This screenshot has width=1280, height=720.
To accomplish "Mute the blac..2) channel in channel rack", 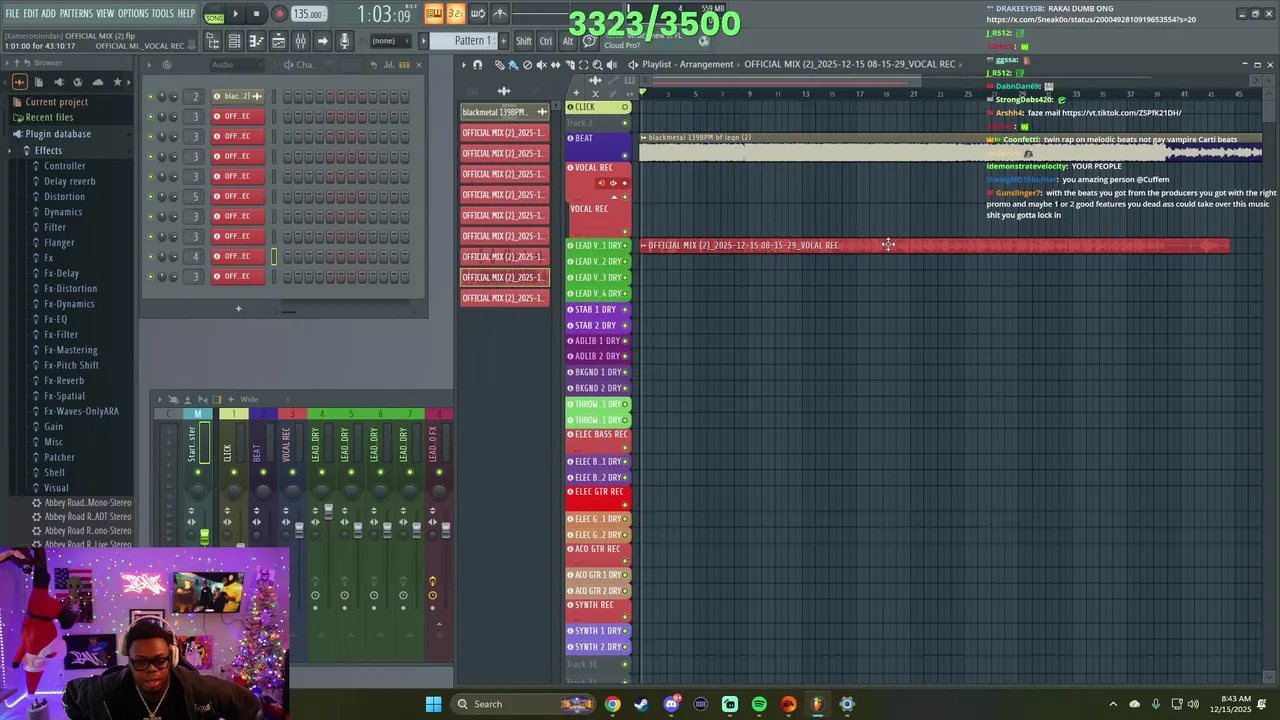I will coord(150,97).
